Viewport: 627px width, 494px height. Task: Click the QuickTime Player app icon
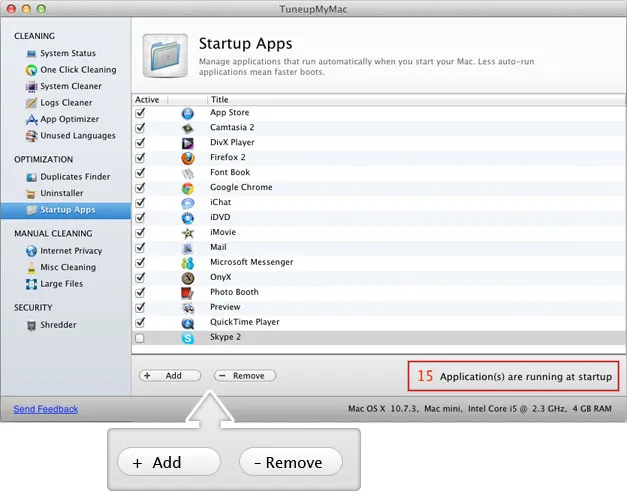click(188, 323)
